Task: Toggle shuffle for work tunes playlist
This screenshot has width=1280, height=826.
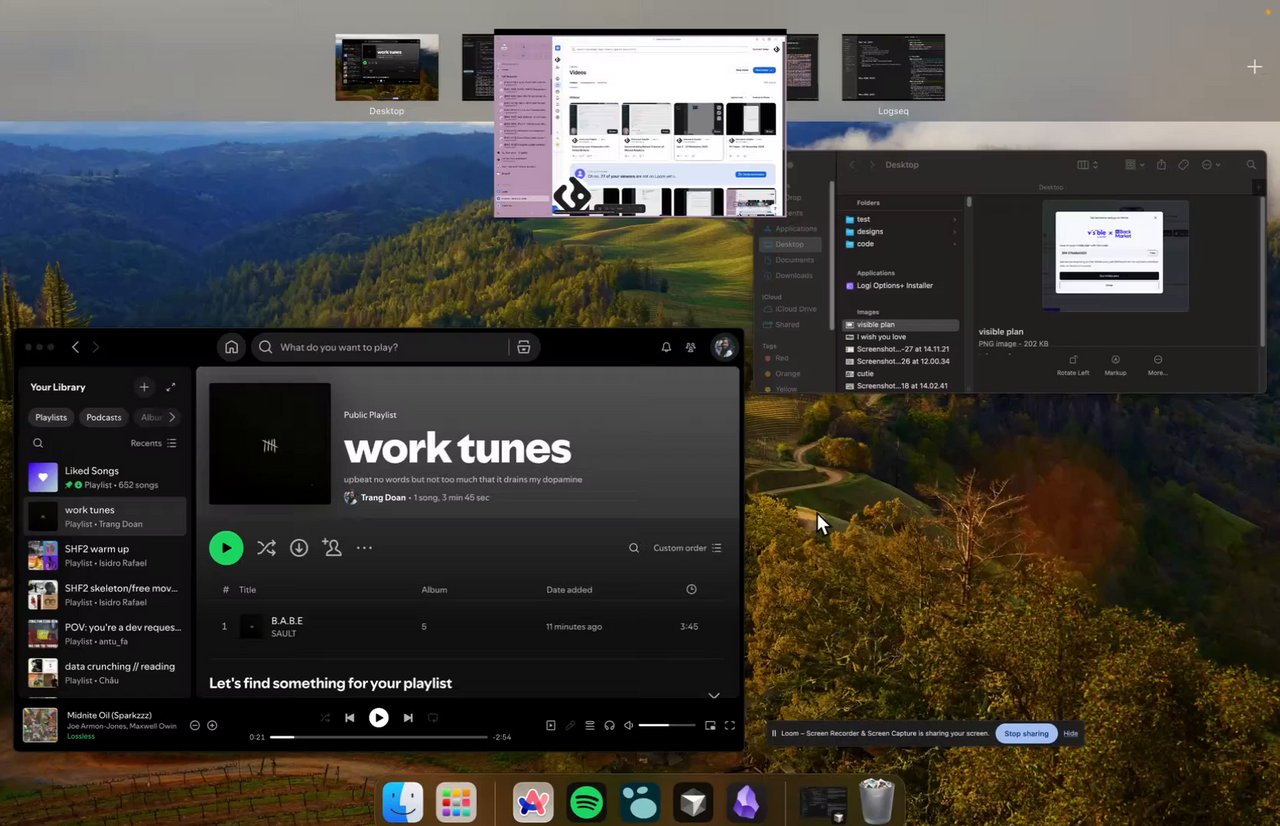Action: point(266,548)
